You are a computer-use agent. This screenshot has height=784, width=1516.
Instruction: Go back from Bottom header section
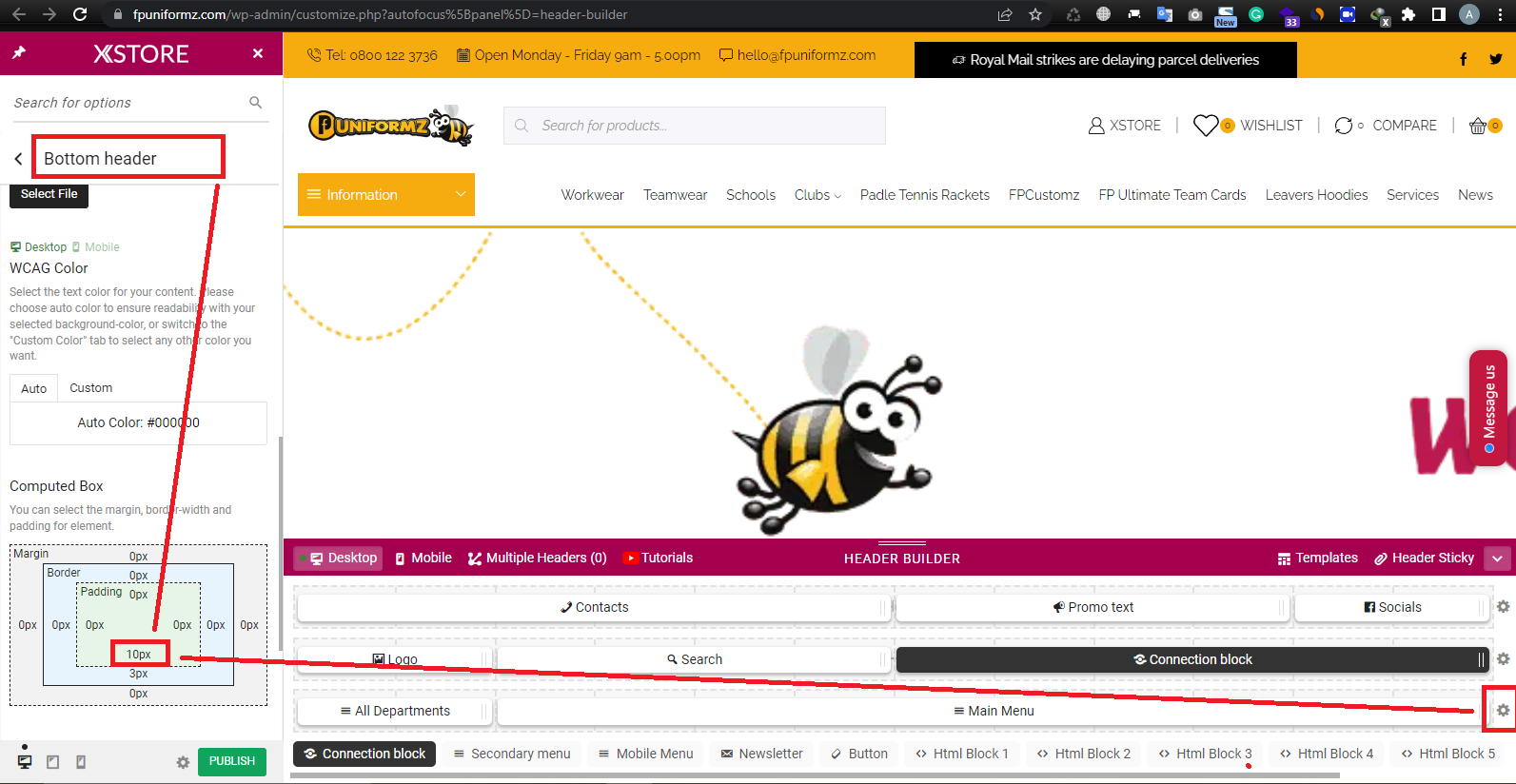coord(18,159)
